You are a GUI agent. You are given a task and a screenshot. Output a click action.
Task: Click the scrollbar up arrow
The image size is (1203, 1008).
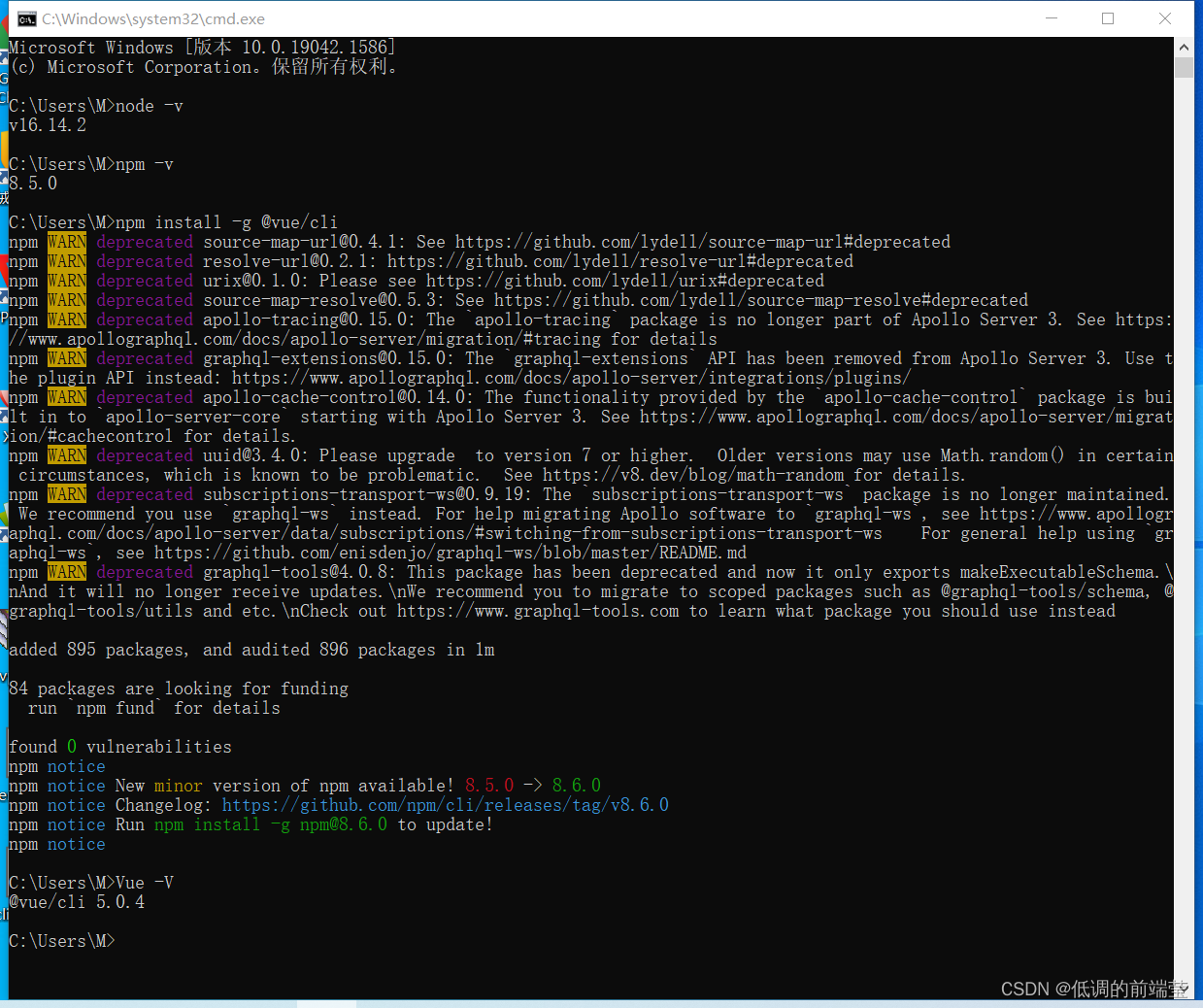coord(1184,47)
